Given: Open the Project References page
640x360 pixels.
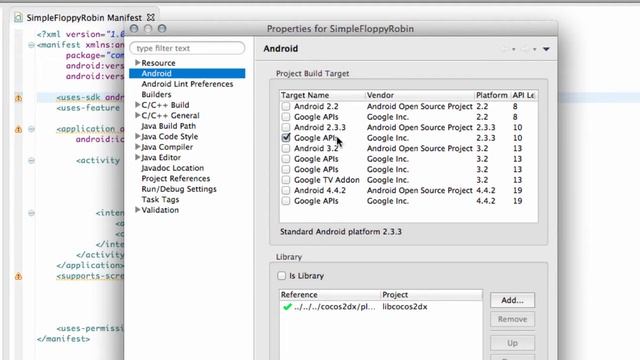Looking at the screenshot, I should (x=176, y=178).
